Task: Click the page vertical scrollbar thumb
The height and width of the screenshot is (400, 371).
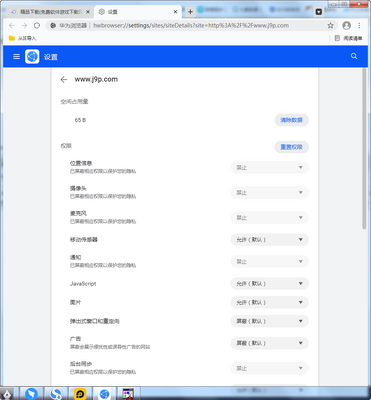Action: (364, 148)
